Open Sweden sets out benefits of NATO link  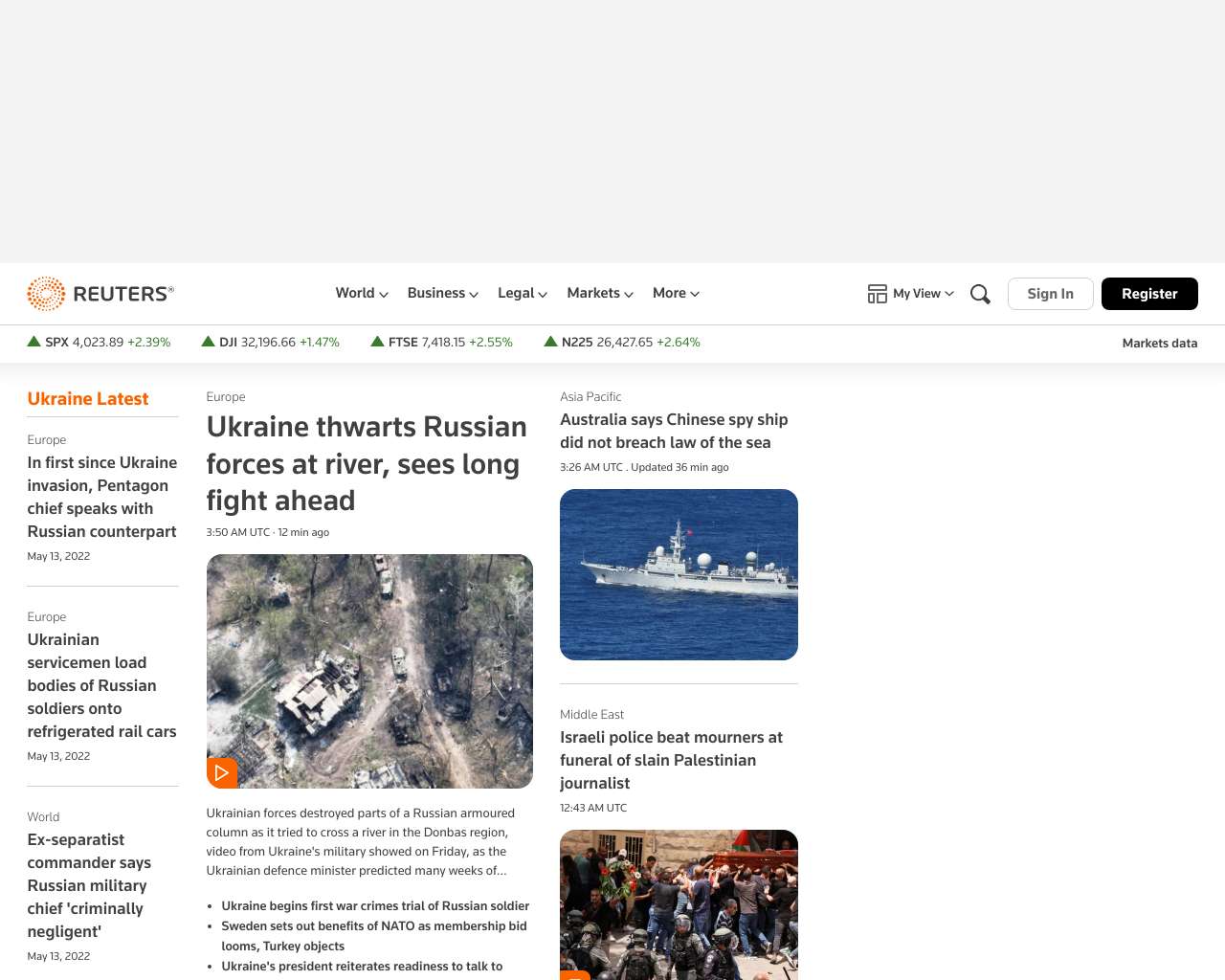point(374,936)
